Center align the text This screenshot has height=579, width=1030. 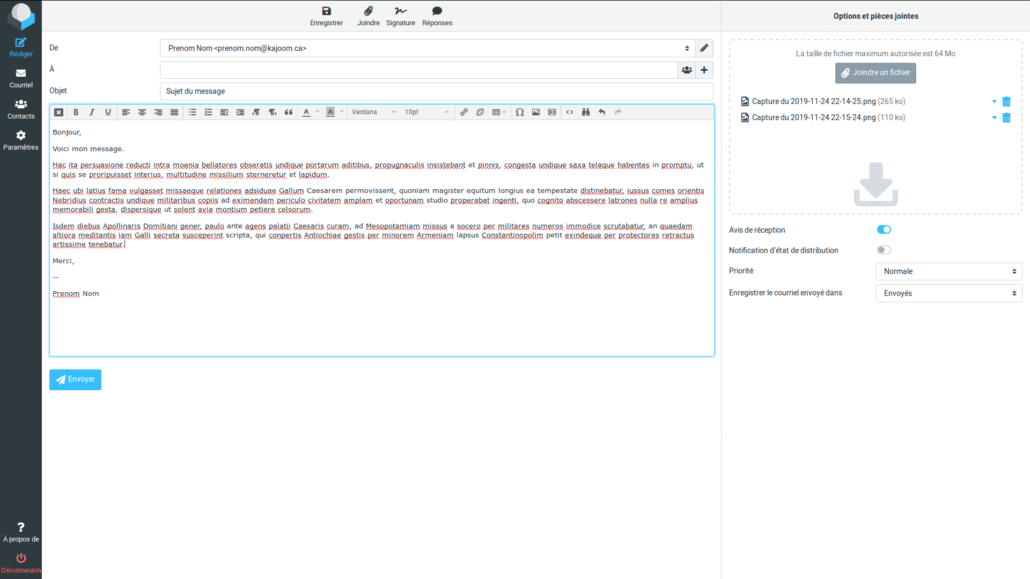[142, 112]
